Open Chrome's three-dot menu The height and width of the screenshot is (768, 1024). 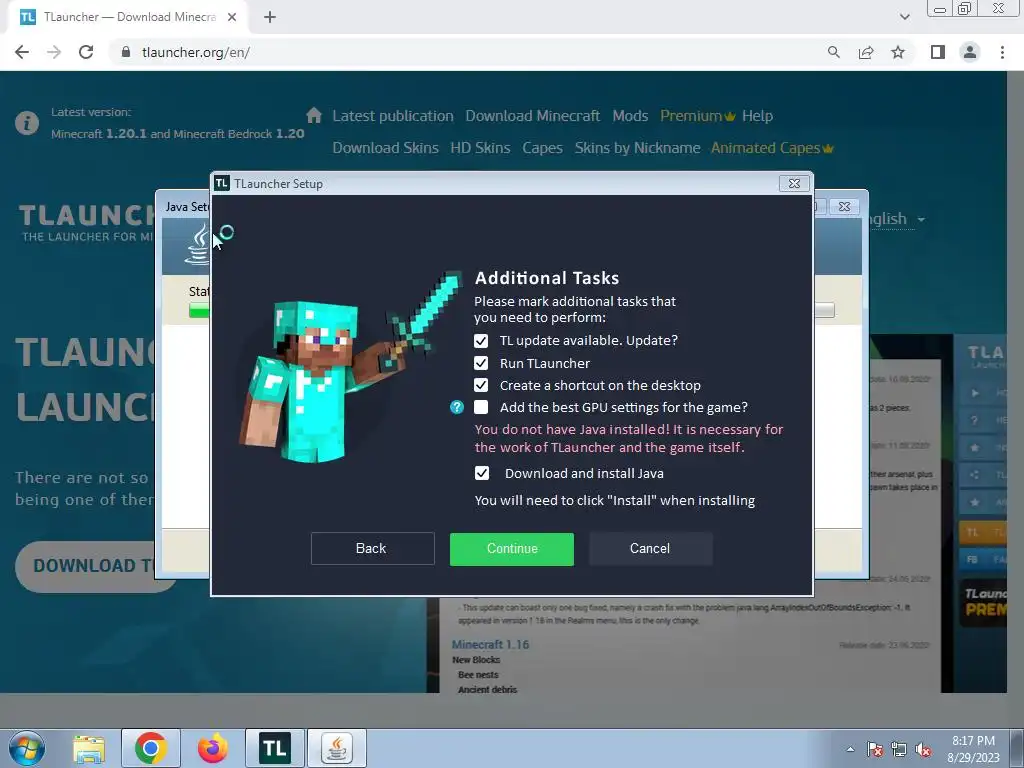(x=1002, y=52)
